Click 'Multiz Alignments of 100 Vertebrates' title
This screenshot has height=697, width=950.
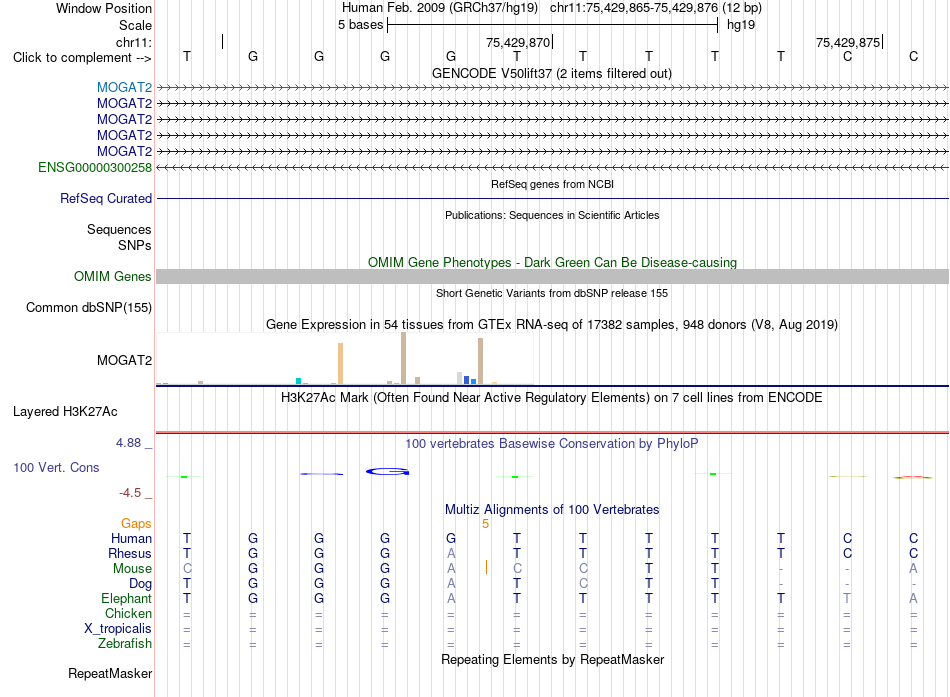click(552, 510)
